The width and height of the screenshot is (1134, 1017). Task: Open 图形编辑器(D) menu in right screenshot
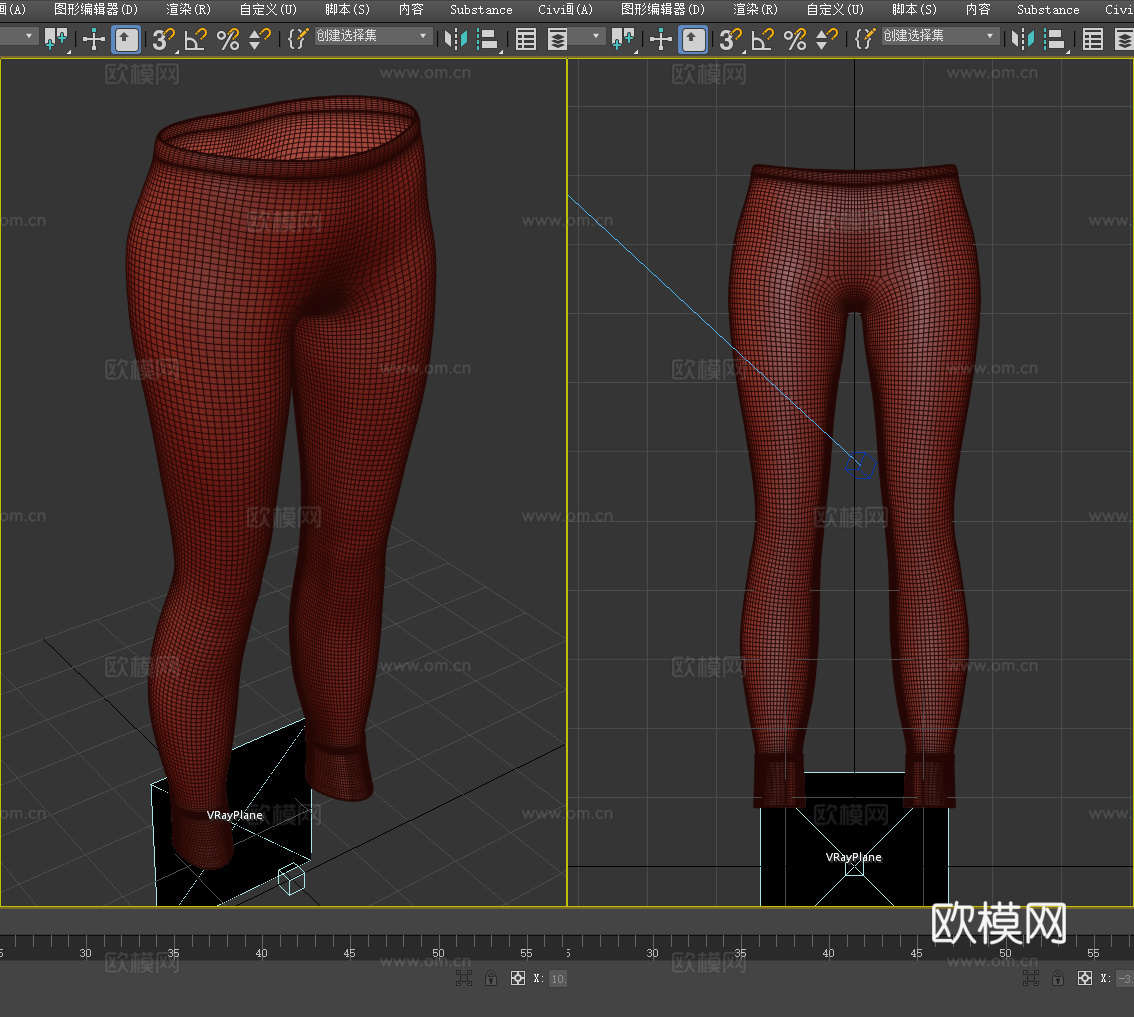pos(662,9)
